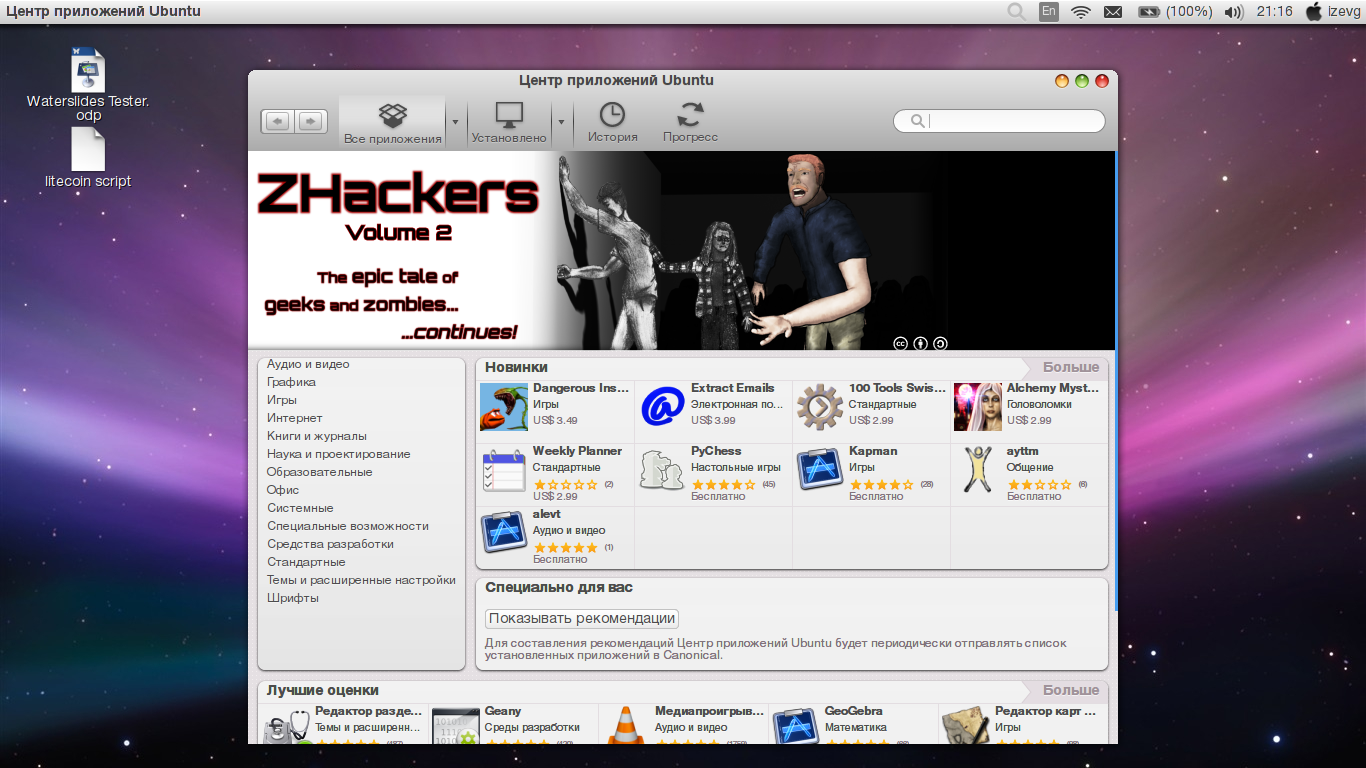Select the Игры category
This screenshot has height=768, width=1366.
click(x=282, y=400)
